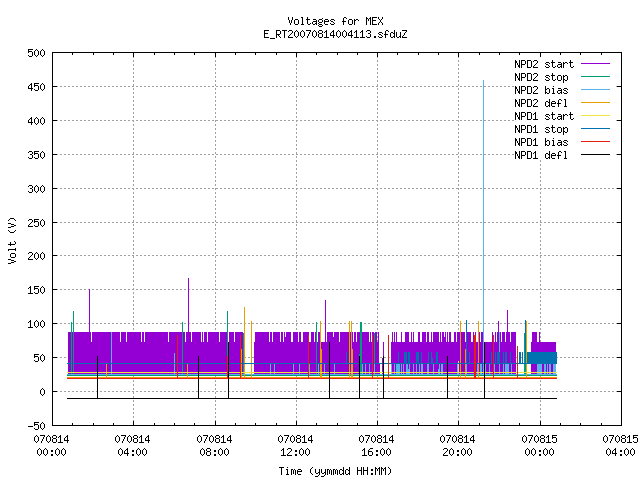Select the NPD1 bias legend label
The height and width of the screenshot is (480, 640).
pyautogui.click(x=541, y=142)
